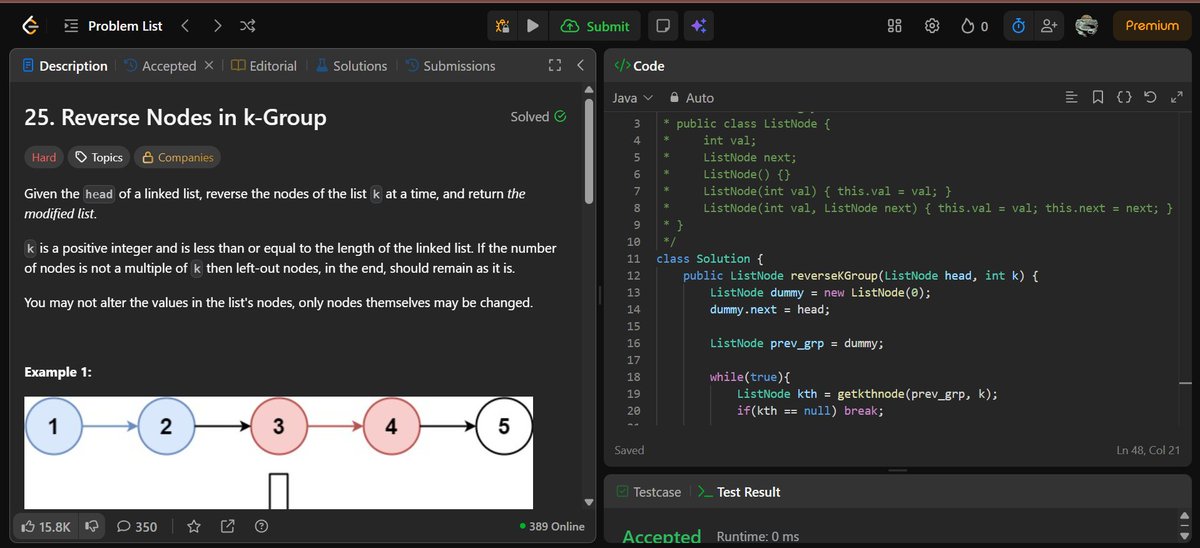Close the Accepted tab
Screen dimensions: 1200x548
point(209,66)
